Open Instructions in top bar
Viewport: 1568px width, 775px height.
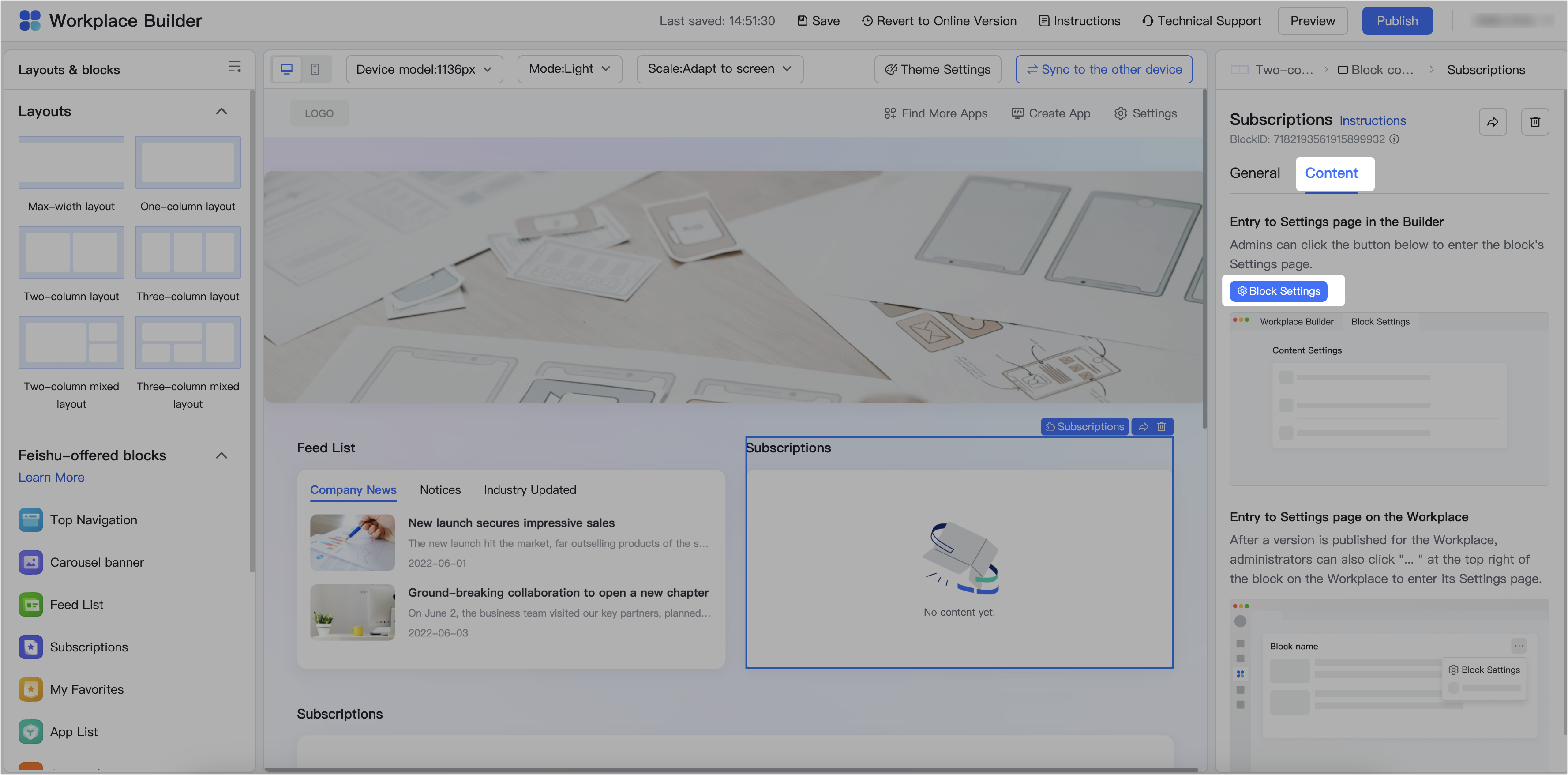1079,21
